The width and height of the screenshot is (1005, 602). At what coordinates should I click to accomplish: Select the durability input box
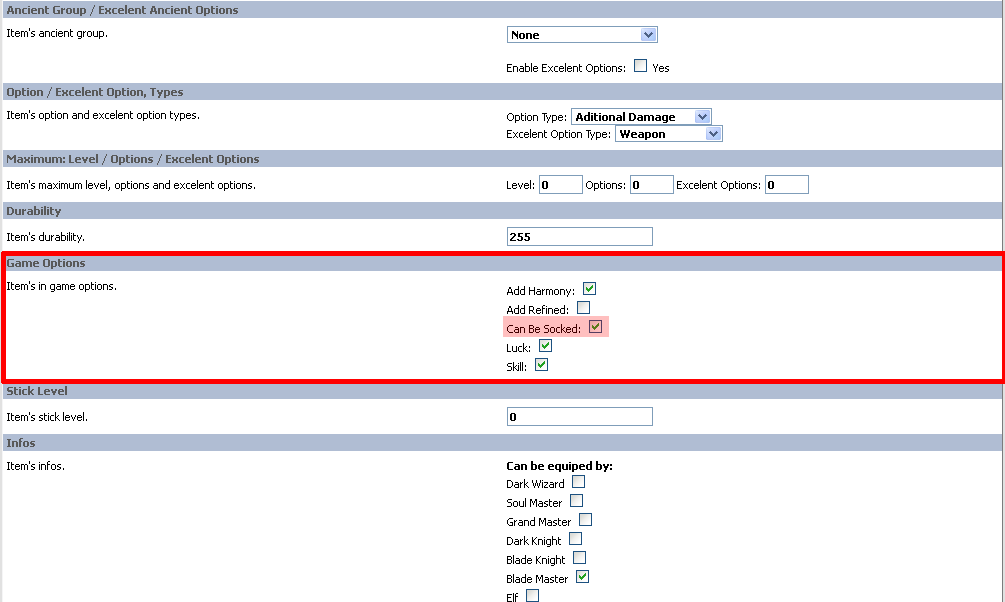click(x=580, y=237)
